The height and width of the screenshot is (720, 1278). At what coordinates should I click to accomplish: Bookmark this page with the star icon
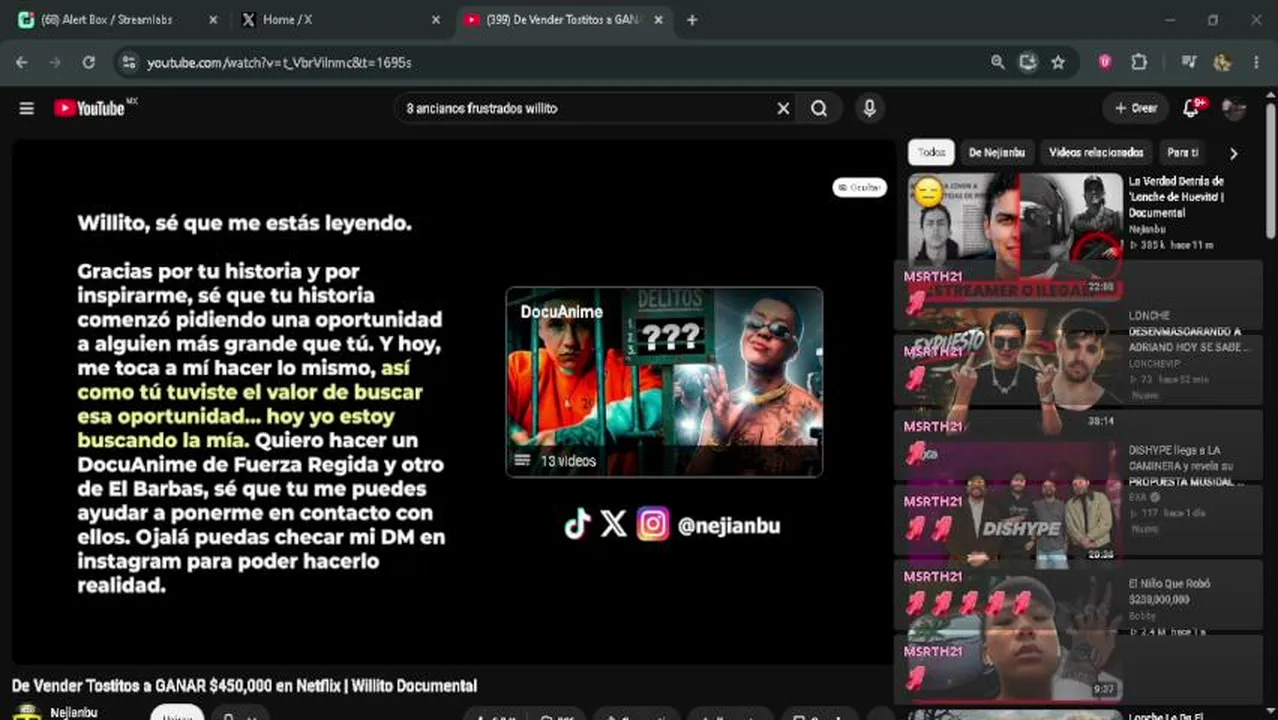click(1058, 62)
